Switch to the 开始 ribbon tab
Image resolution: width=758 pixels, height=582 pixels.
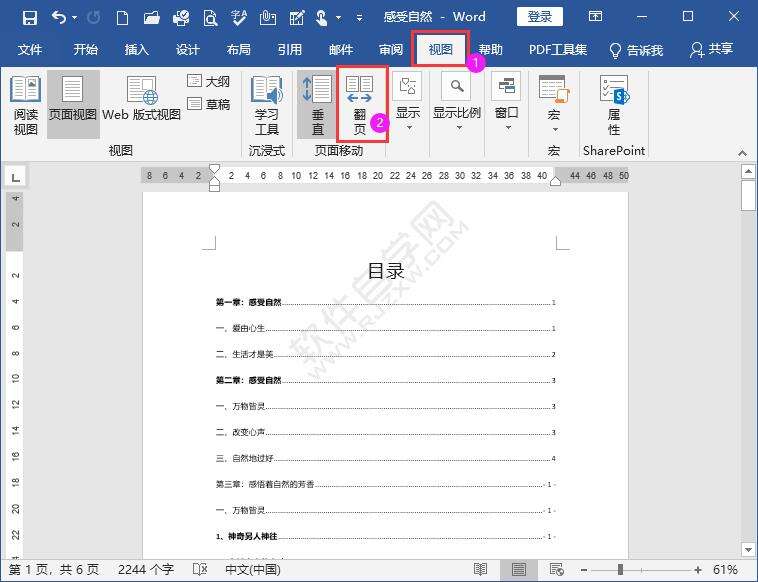pyautogui.click(x=86, y=49)
